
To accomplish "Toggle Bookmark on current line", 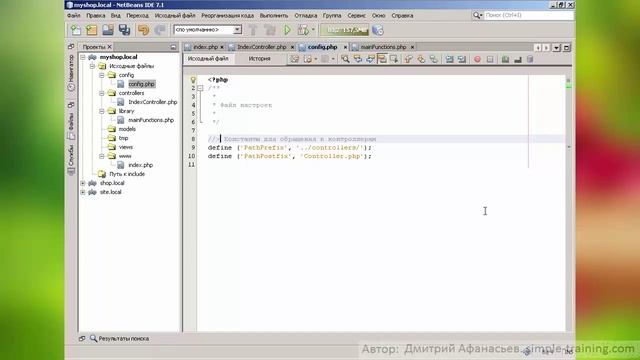I will tap(433, 59).
